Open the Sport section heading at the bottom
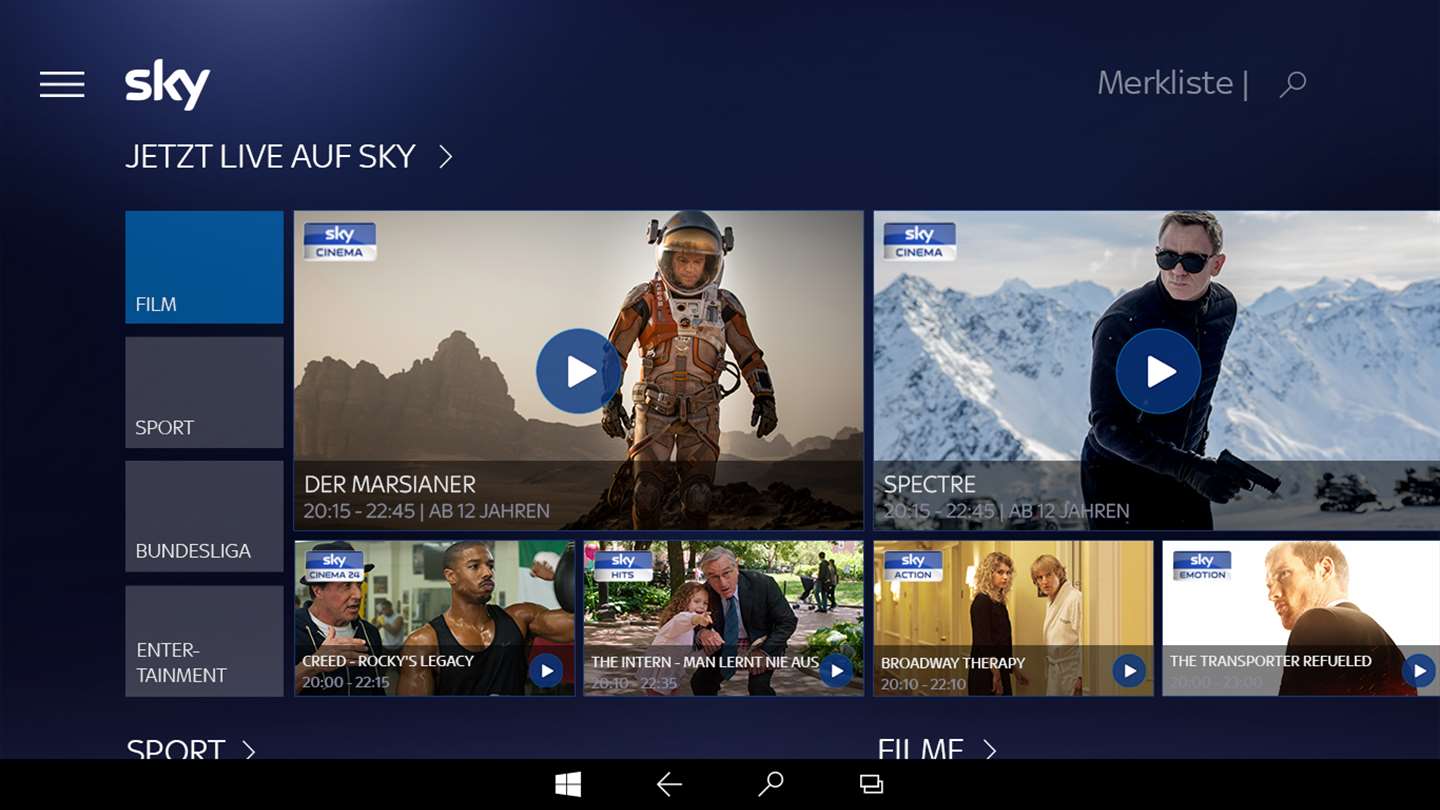The image size is (1440, 810). tap(176, 749)
